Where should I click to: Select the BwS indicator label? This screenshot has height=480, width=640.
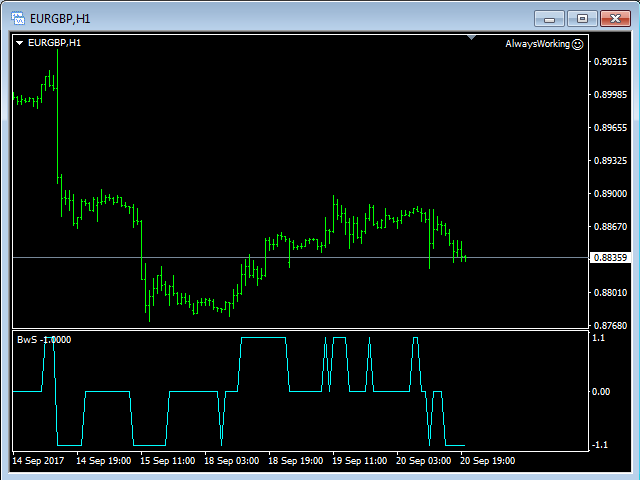[43, 340]
